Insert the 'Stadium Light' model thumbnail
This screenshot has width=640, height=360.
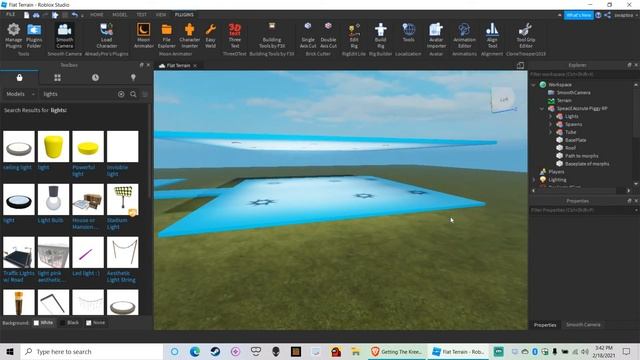tap(122, 200)
